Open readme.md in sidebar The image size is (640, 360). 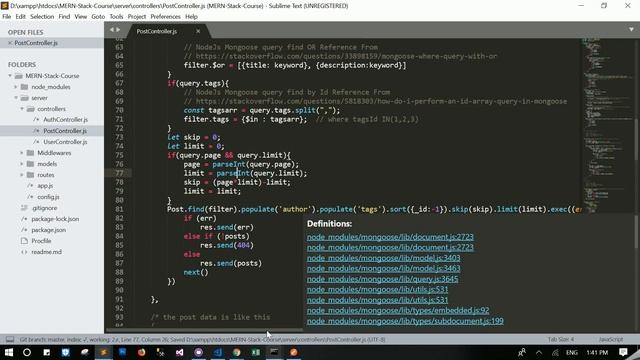(x=46, y=252)
